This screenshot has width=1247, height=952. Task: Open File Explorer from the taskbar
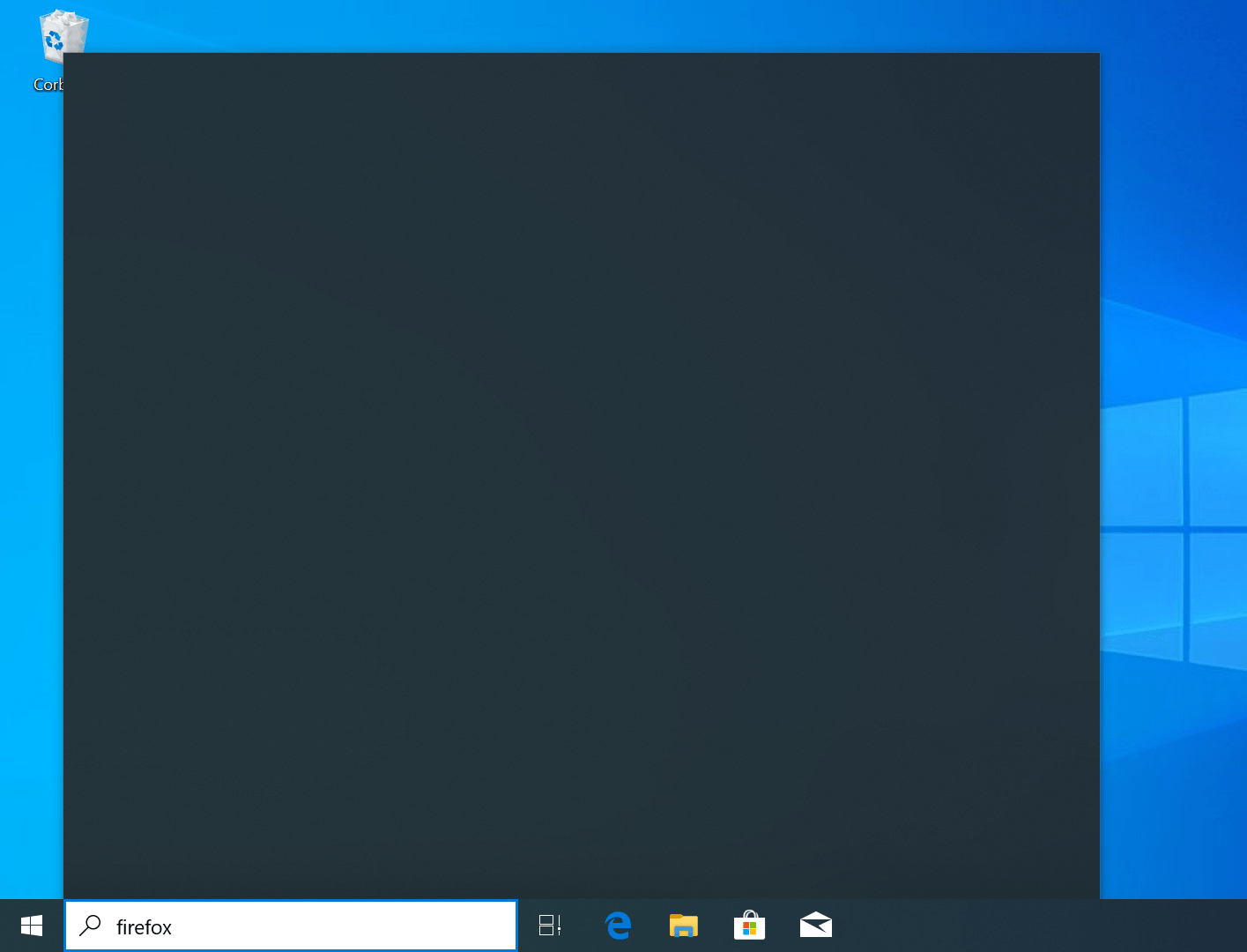click(x=683, y=926)
